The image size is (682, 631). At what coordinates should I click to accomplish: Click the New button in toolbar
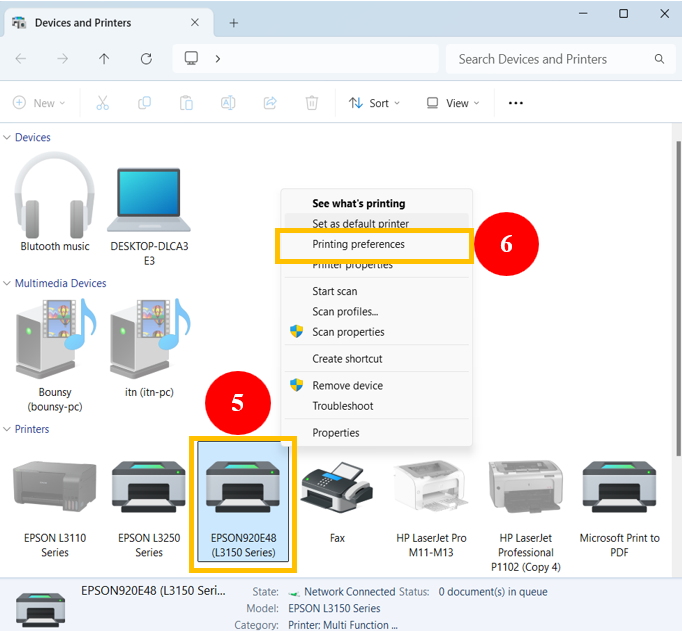point(38,103)
